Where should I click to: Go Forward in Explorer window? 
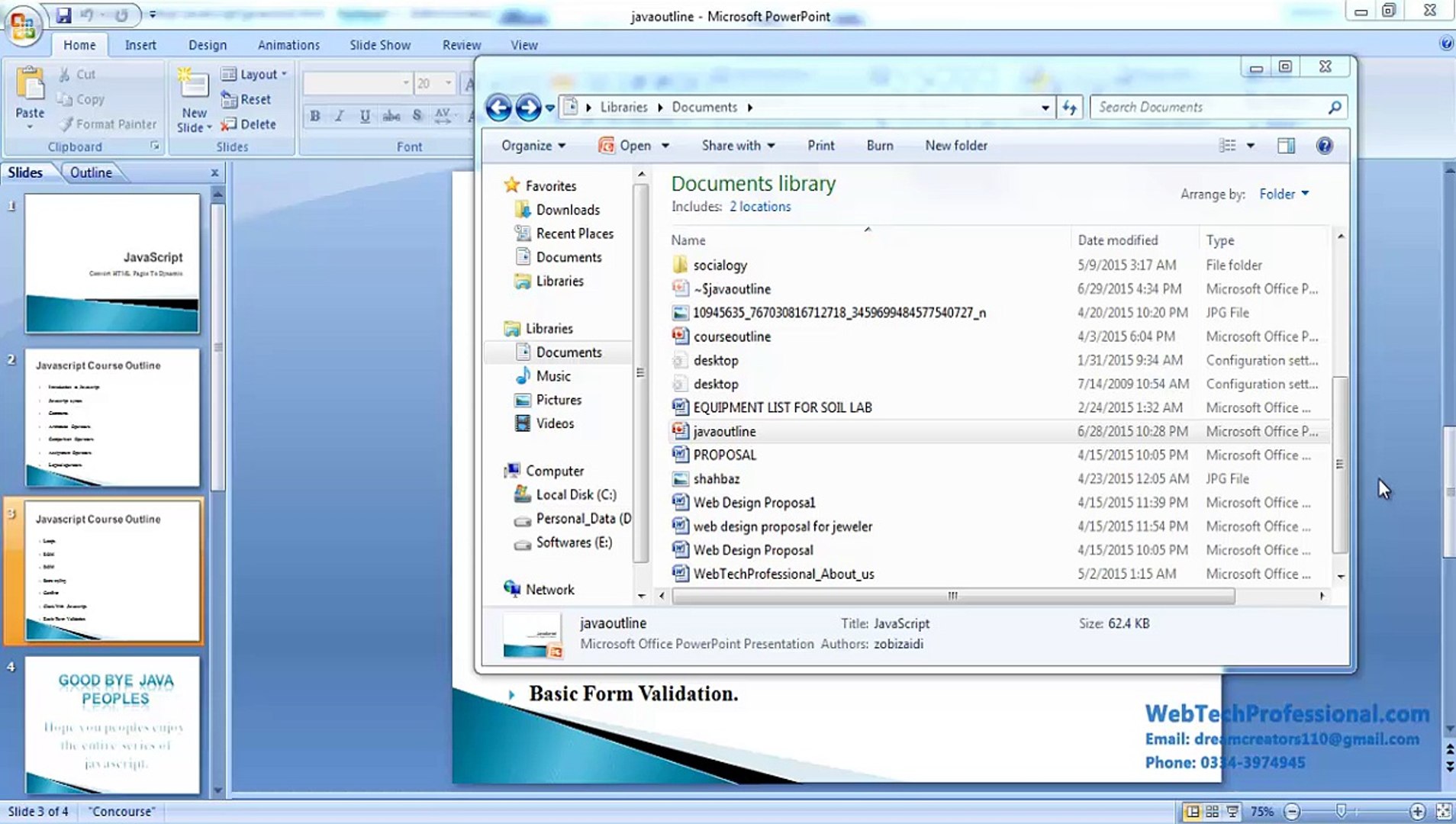point(528,108)
